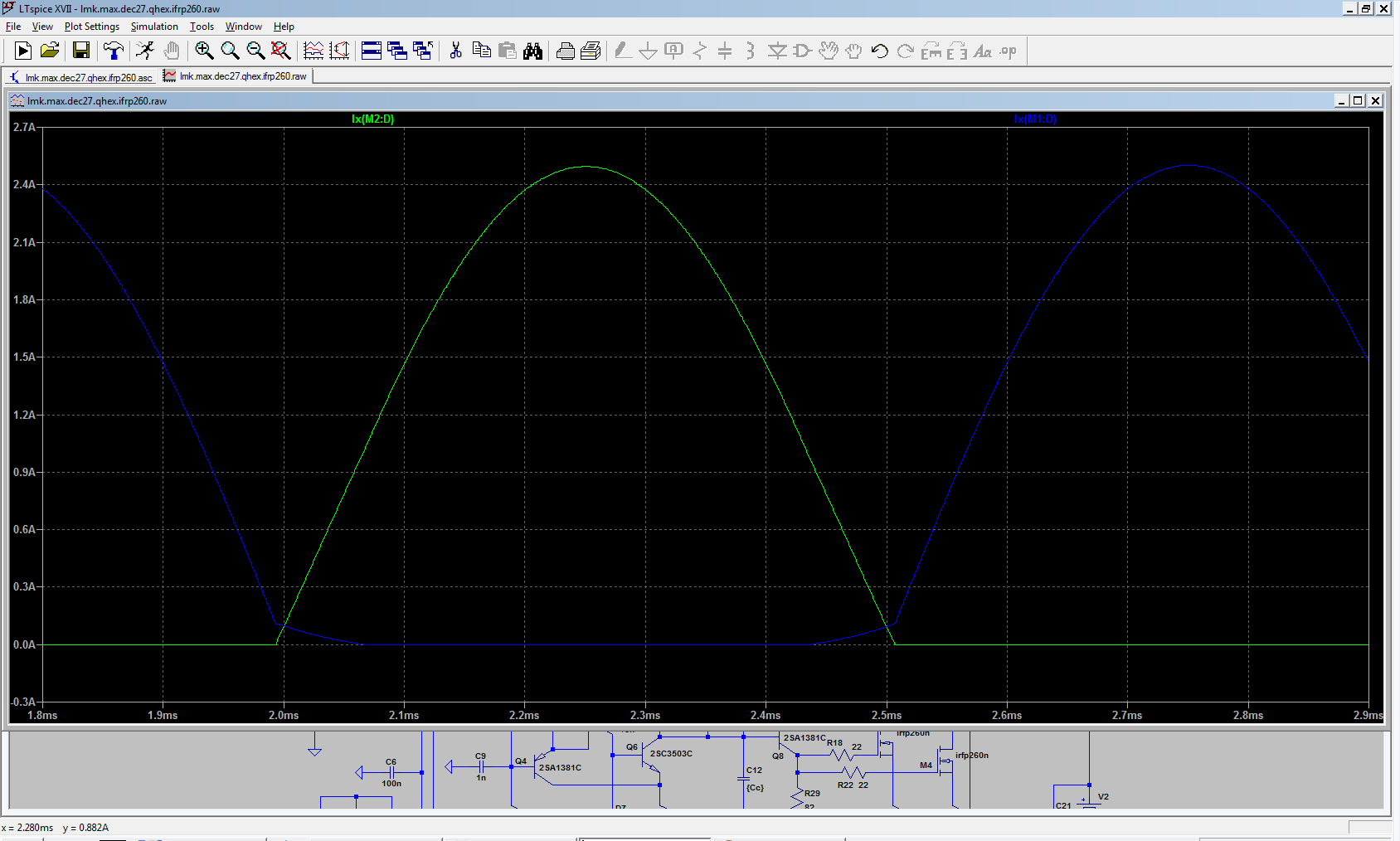Select the Pan magnifier icon

coord(230,51)
